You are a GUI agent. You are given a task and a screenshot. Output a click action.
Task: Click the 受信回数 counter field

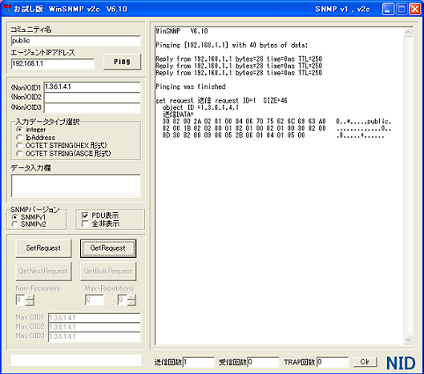coord(263,362)
